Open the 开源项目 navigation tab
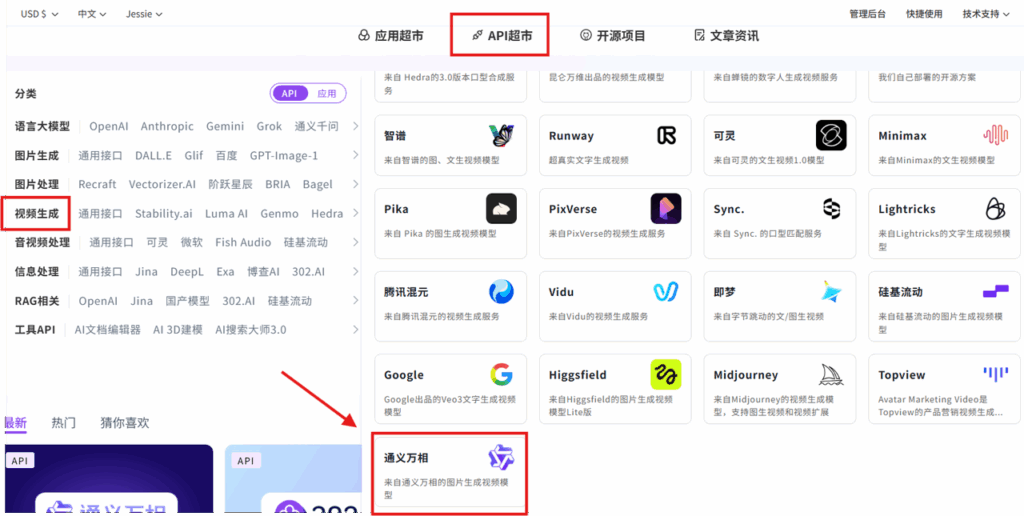This screenshot has height=516, width=1024. (613, 36)
